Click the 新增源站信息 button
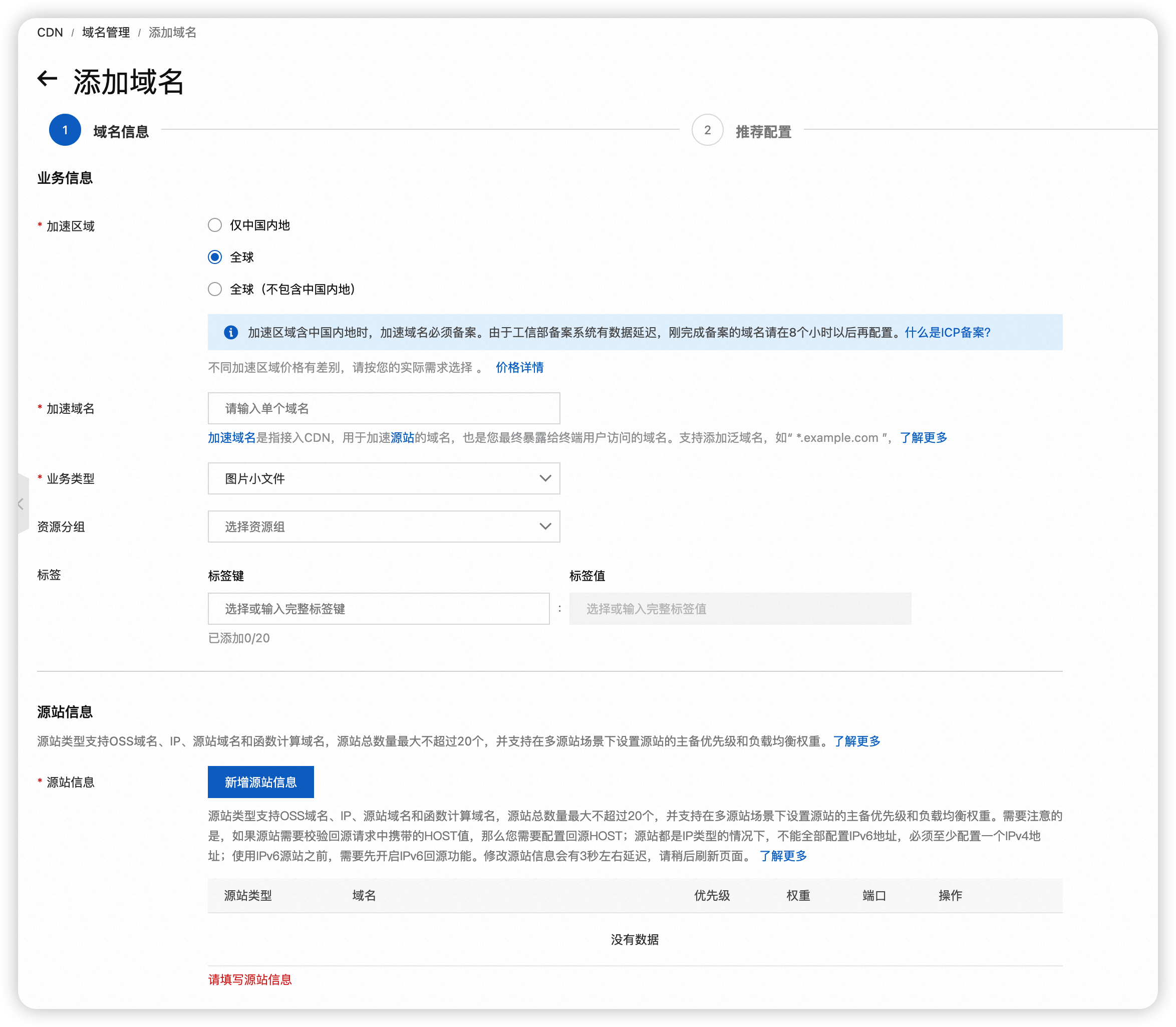The image size is (1176, 1027). point(260,783)
